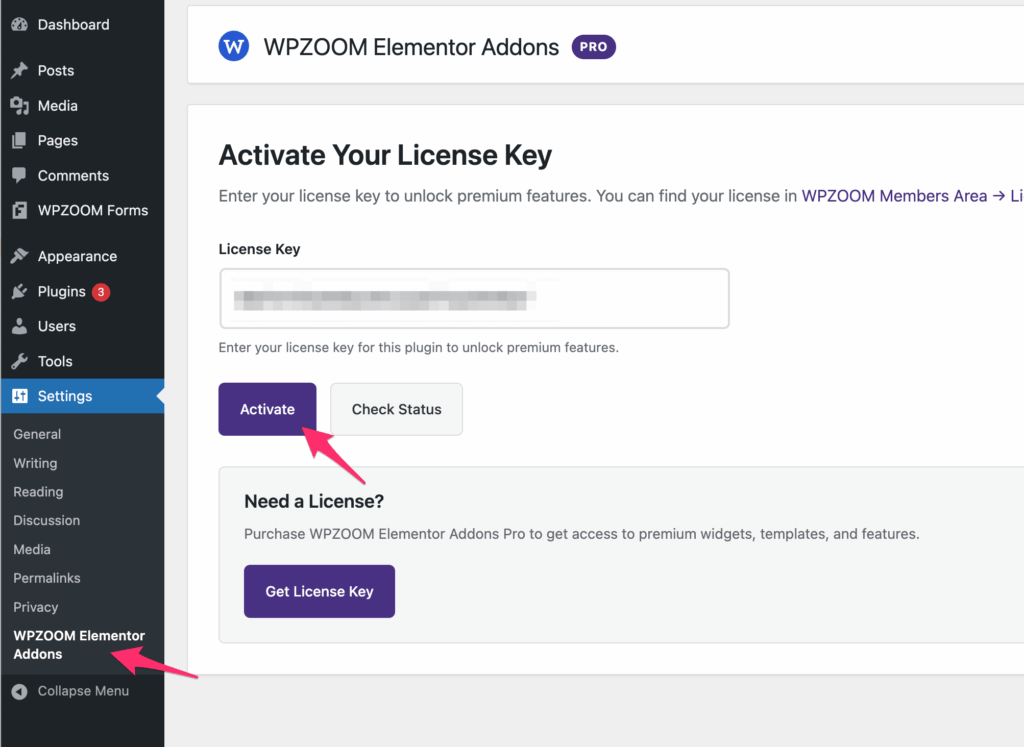Click the WPZOOM round W logo
Image resolution: width=1024 pixels, height=747 pixels.
click(234, 46)
